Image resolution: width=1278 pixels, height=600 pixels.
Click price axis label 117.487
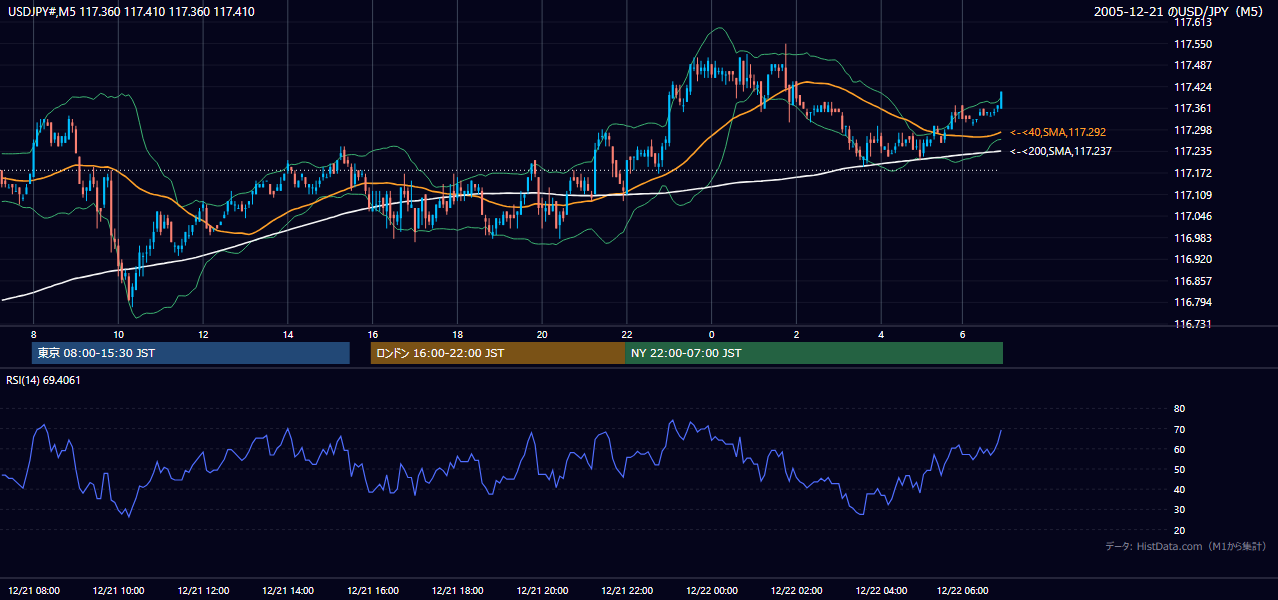(1191, 65)
